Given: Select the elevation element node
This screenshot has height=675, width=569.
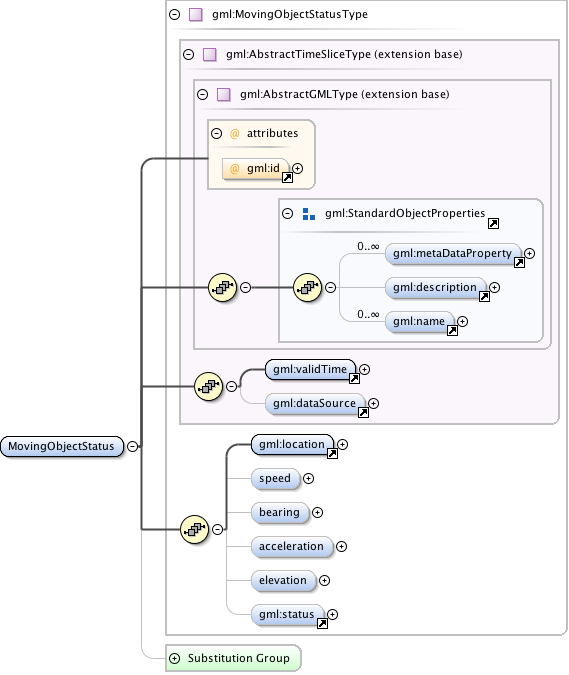Looking at the screenshot, I should click(283, 580).
